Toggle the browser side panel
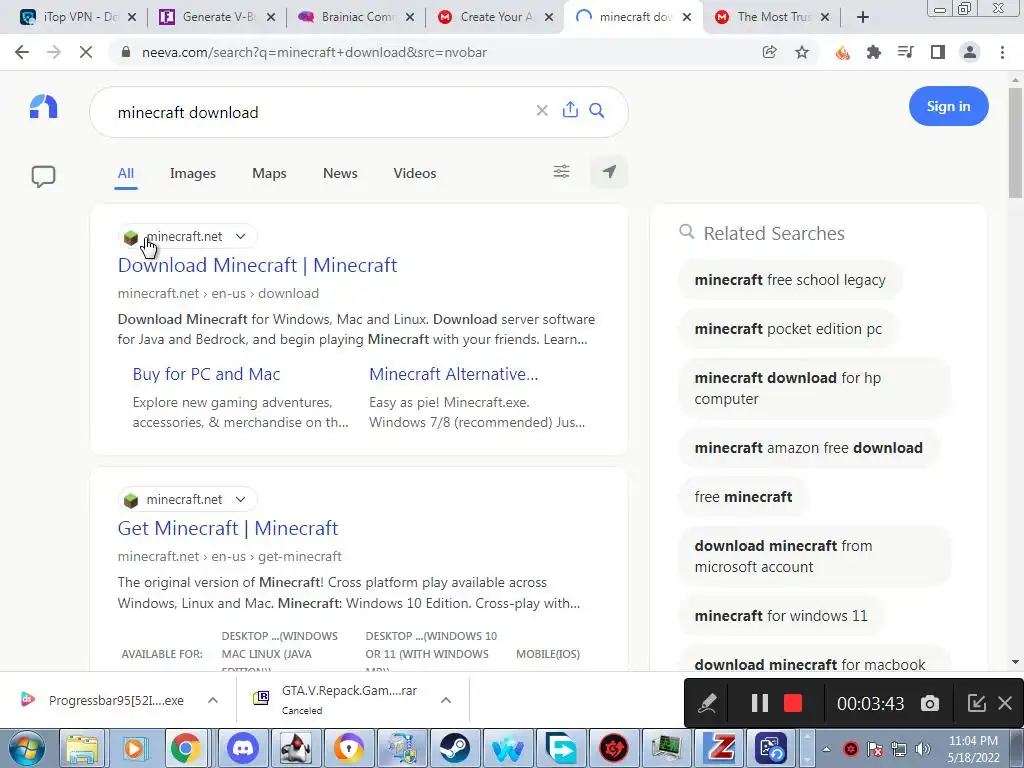The width and height of the screenshot is (1024, 768). (938, 52)
